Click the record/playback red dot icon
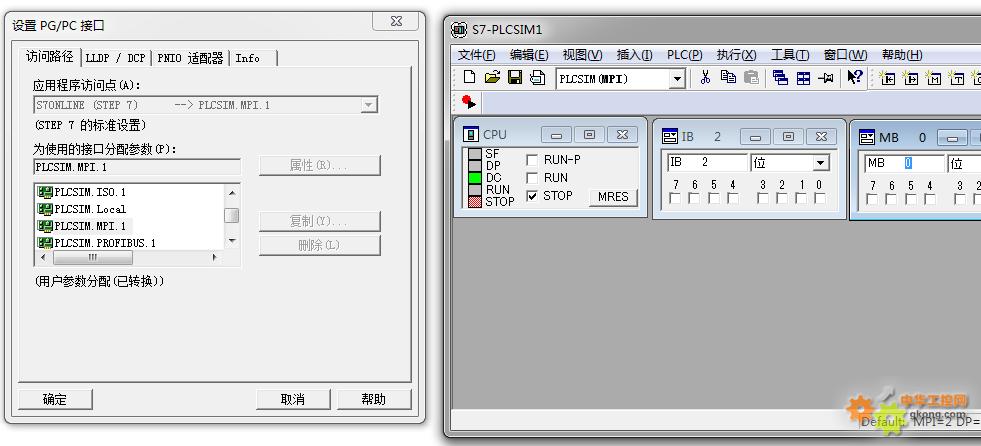Image resolution: width=981 pixels, height=446 pixels. pos(469,102)
